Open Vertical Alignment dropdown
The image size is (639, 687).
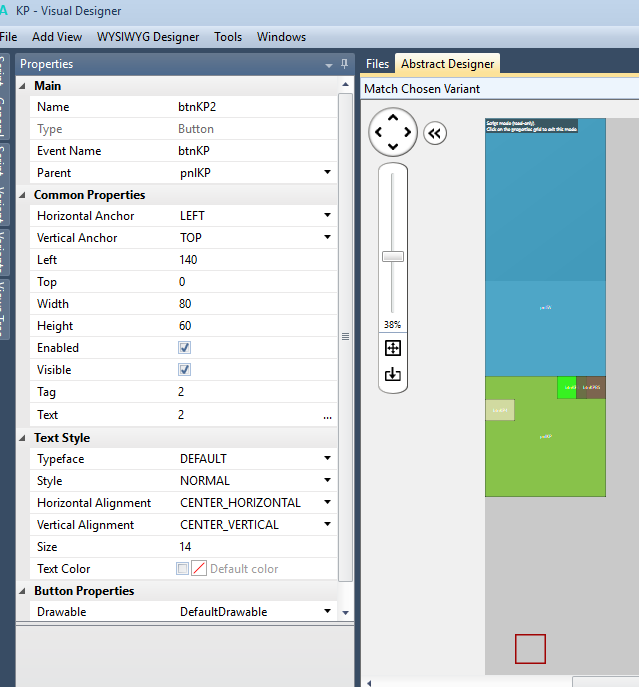(327, 524)
